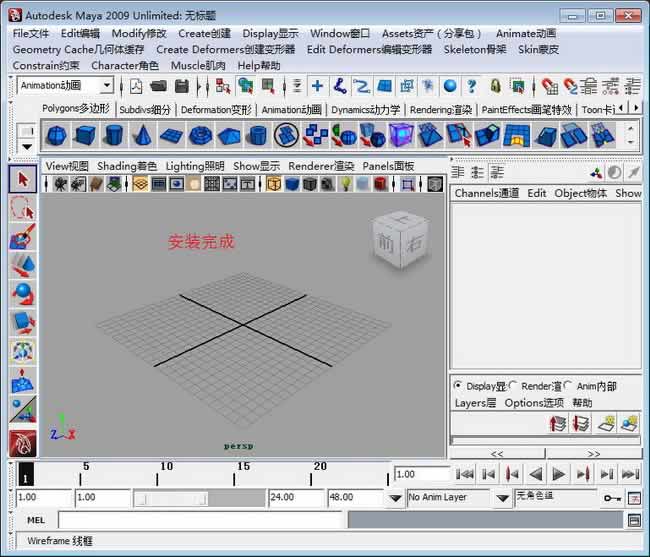
Task: Select the Universal Manipulator tool
Action: click(x=23, y=351)
